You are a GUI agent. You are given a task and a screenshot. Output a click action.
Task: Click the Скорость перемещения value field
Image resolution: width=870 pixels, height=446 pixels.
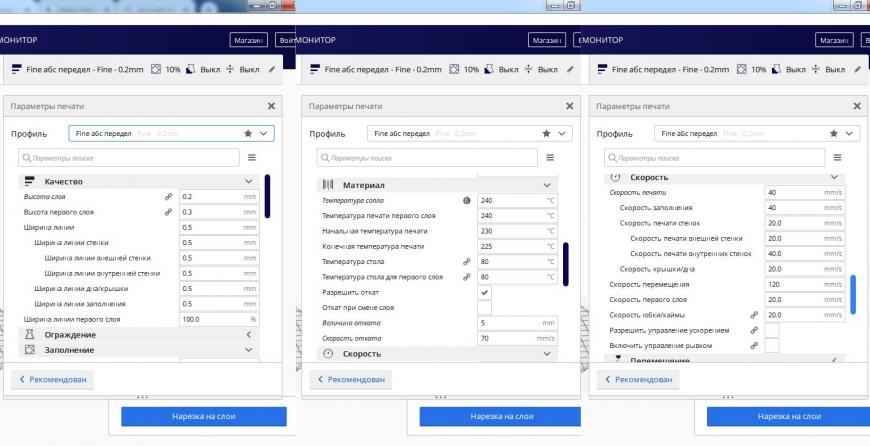point(805,284)
